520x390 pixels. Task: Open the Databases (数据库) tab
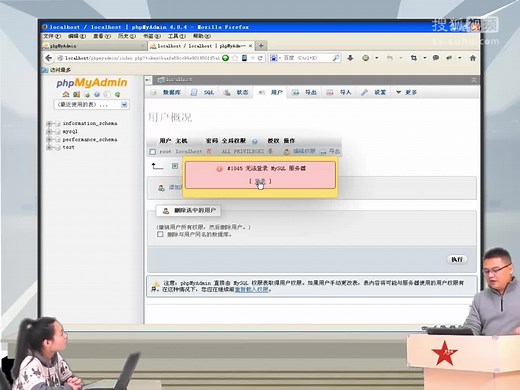point(166,92)
